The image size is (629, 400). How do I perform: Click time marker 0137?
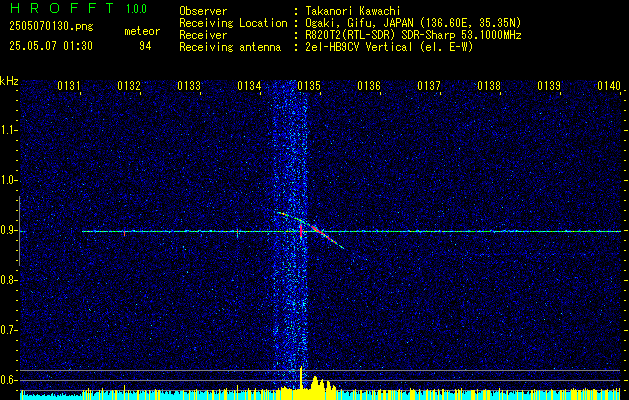pos(429,86)
